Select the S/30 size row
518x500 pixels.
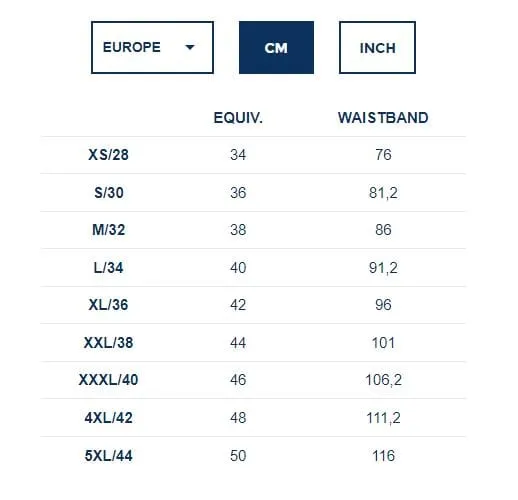253,193
